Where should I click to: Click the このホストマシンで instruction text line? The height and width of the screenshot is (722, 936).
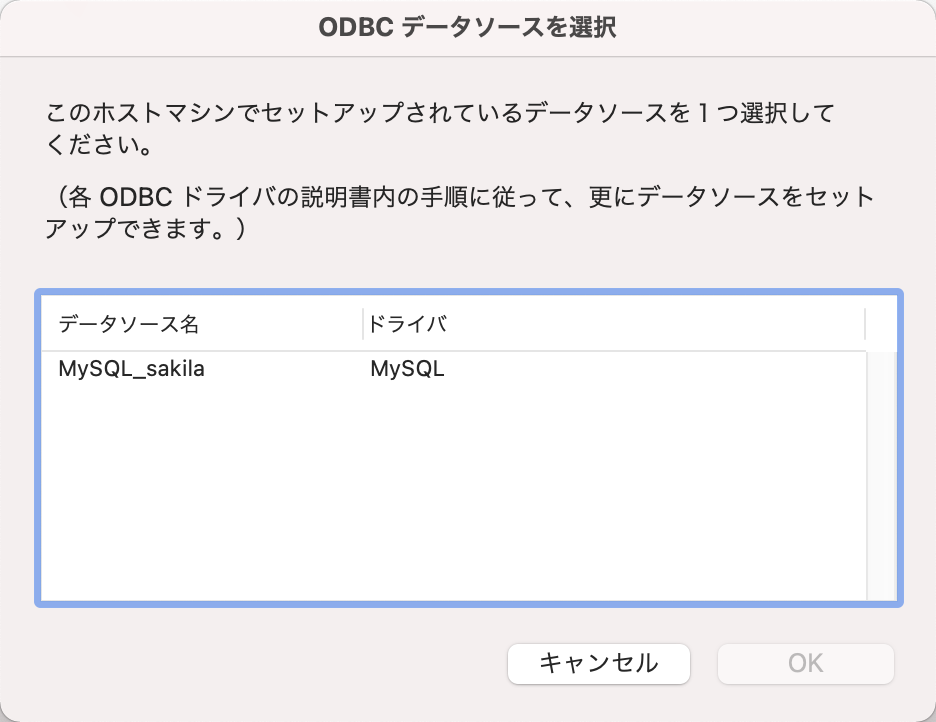[x=440, y=113]
